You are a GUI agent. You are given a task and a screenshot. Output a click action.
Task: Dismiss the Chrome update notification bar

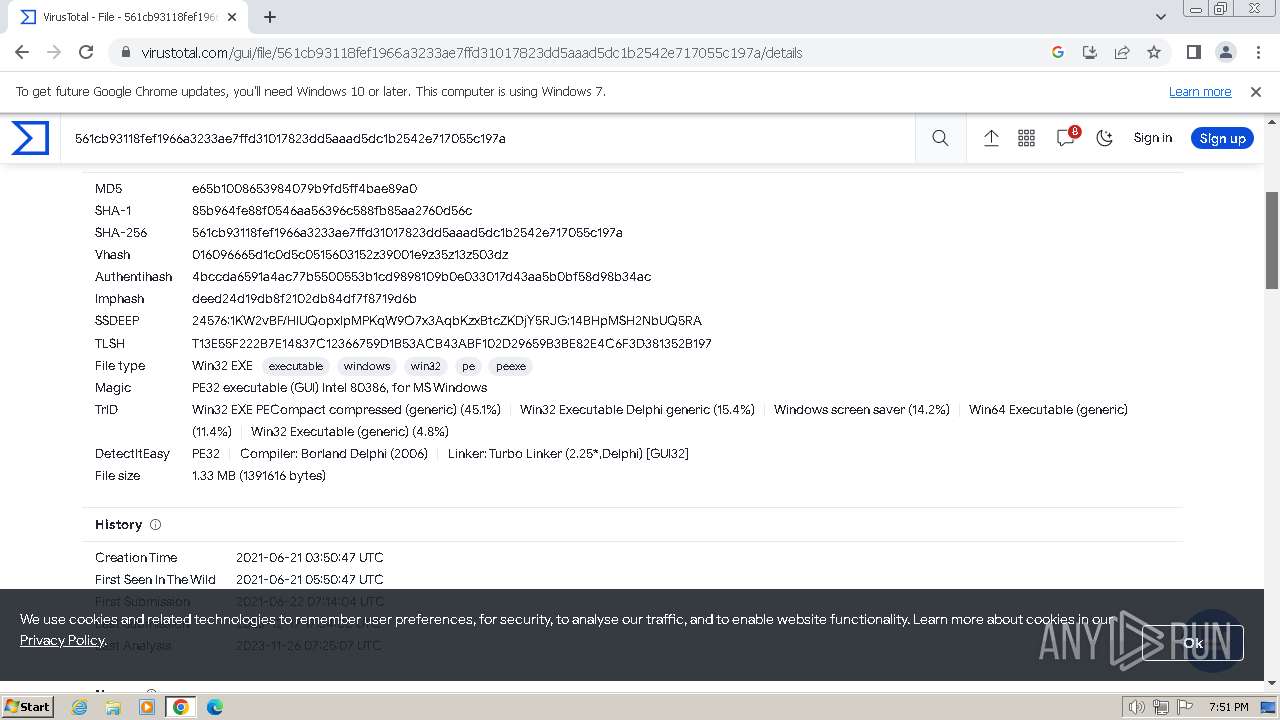(x=1256, y=91)
